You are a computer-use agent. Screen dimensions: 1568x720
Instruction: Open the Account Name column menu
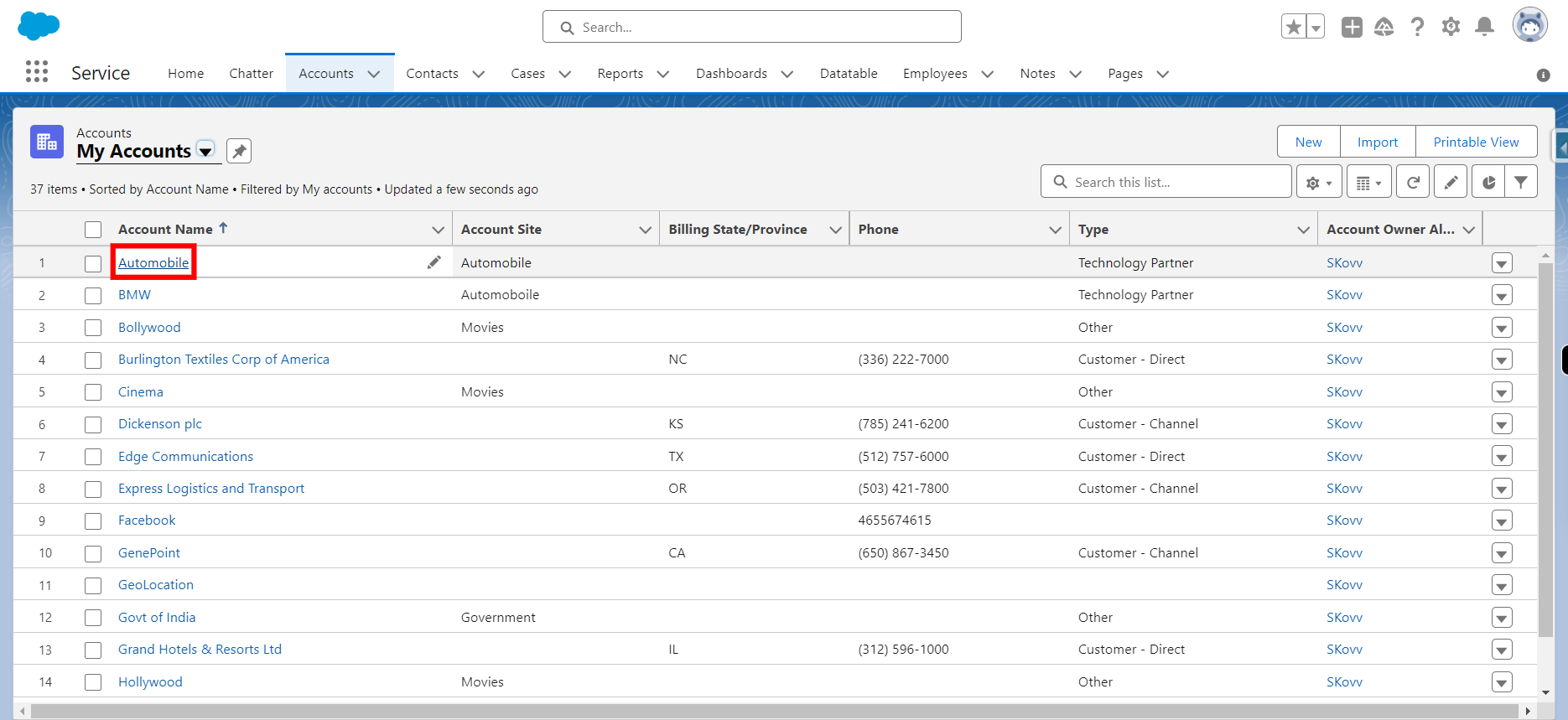(x=438, y=230)
